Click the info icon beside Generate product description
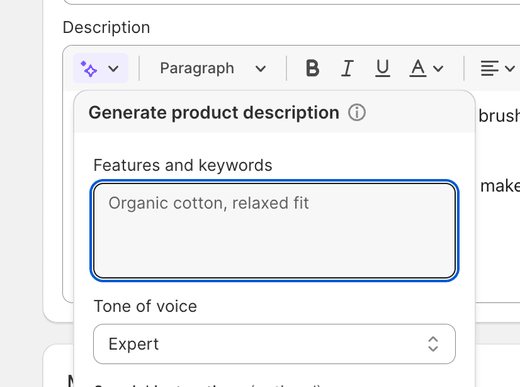Viewport: 520px width, 387px height. pos(357,113)
